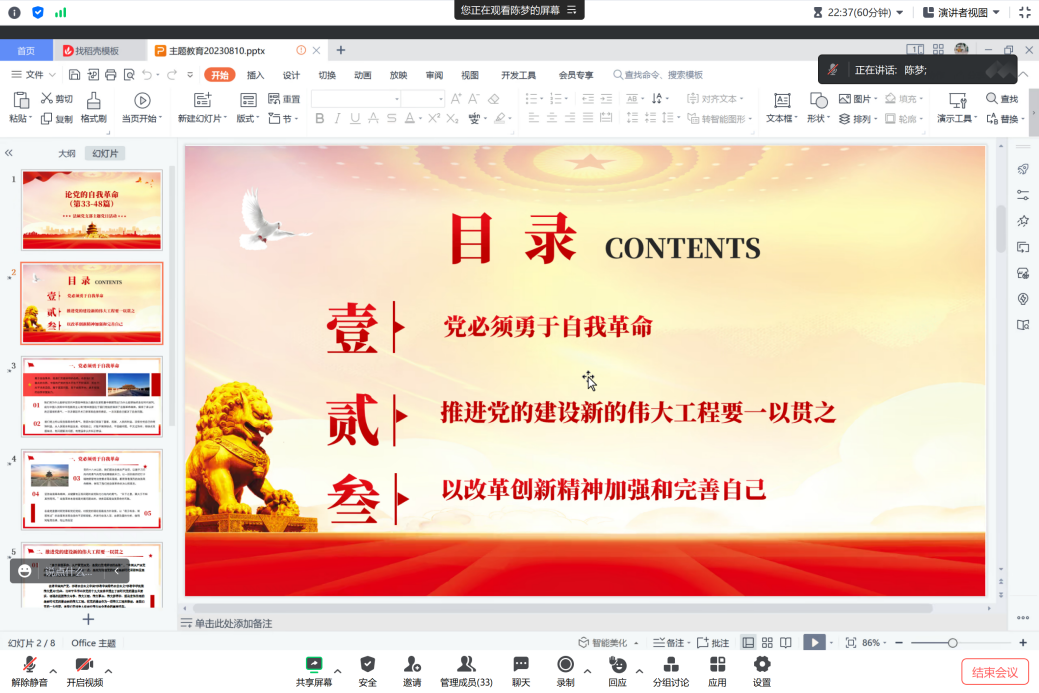The width and height of the screenshot is (1039, 693).
Task: Click Manage Members (管理成员) button
Action: coord(466,665)
